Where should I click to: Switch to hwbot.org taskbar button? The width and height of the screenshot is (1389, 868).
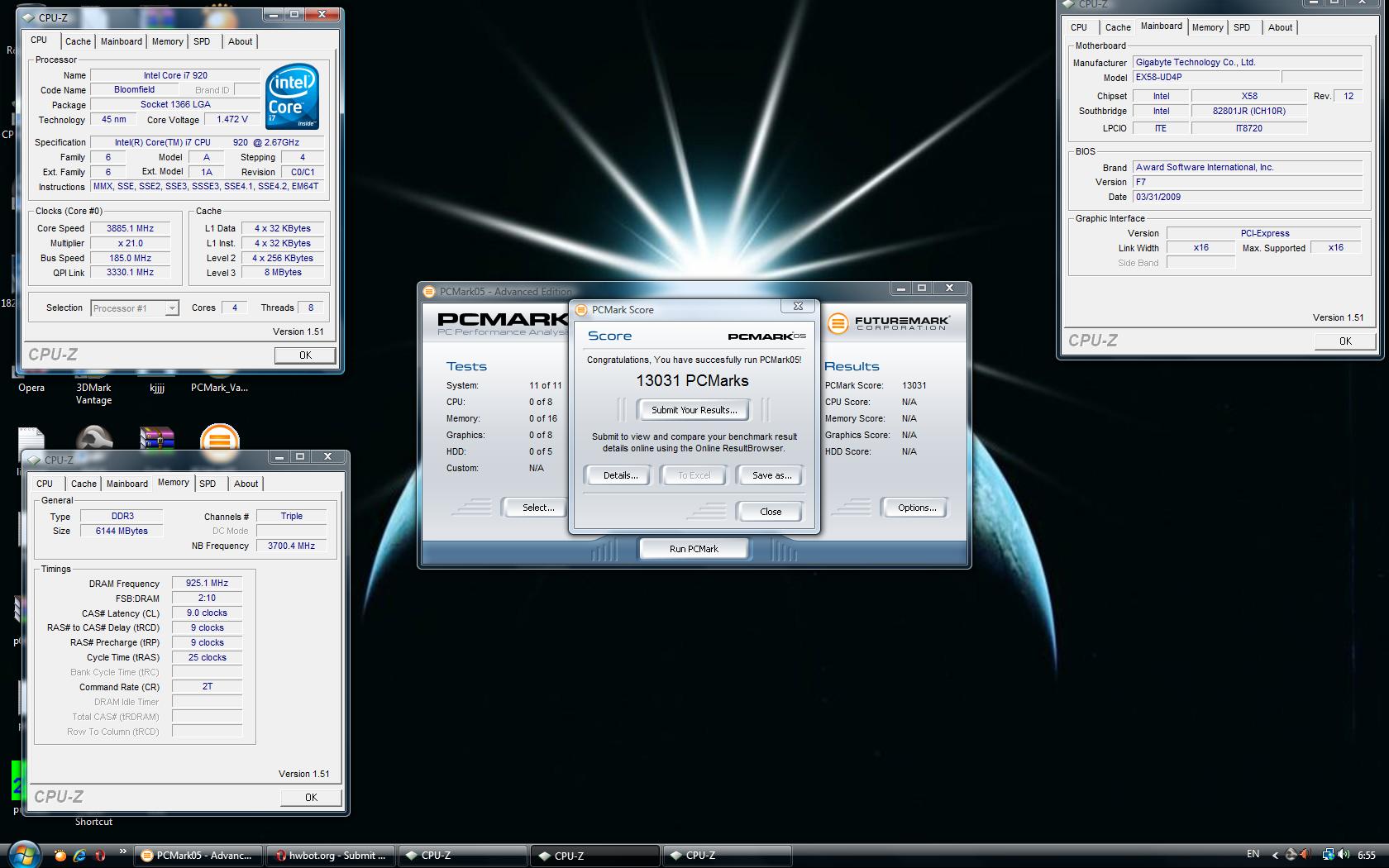331,856
